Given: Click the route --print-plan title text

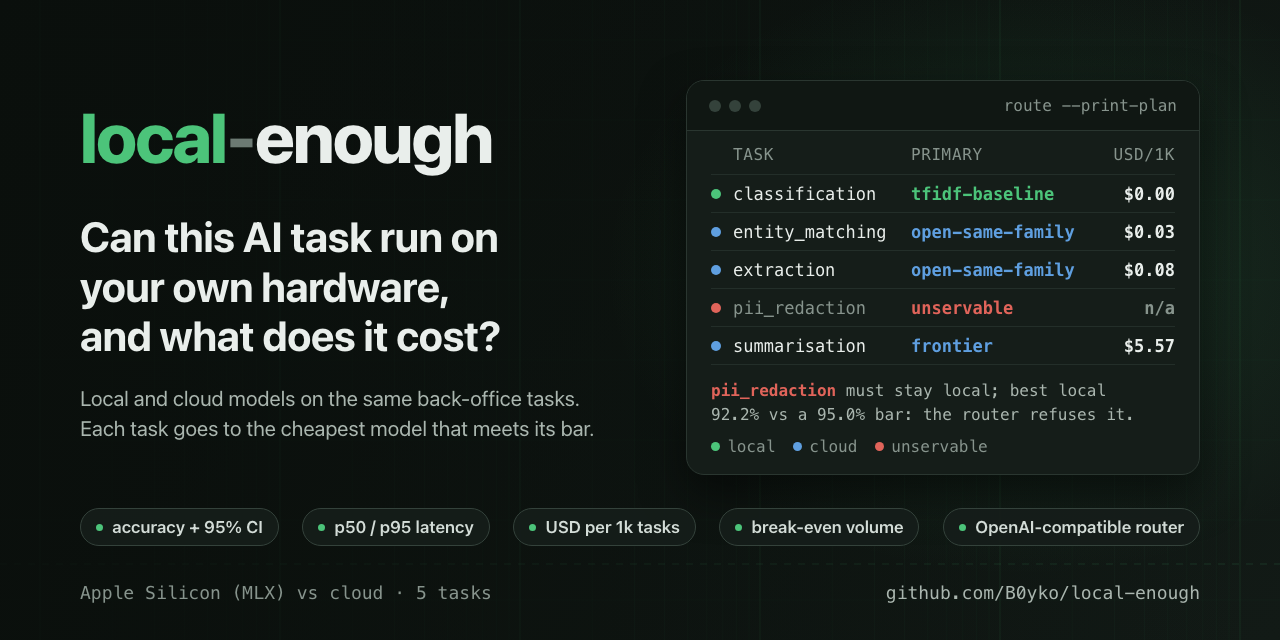Looking at the screenshot, I should [1090, 106].
